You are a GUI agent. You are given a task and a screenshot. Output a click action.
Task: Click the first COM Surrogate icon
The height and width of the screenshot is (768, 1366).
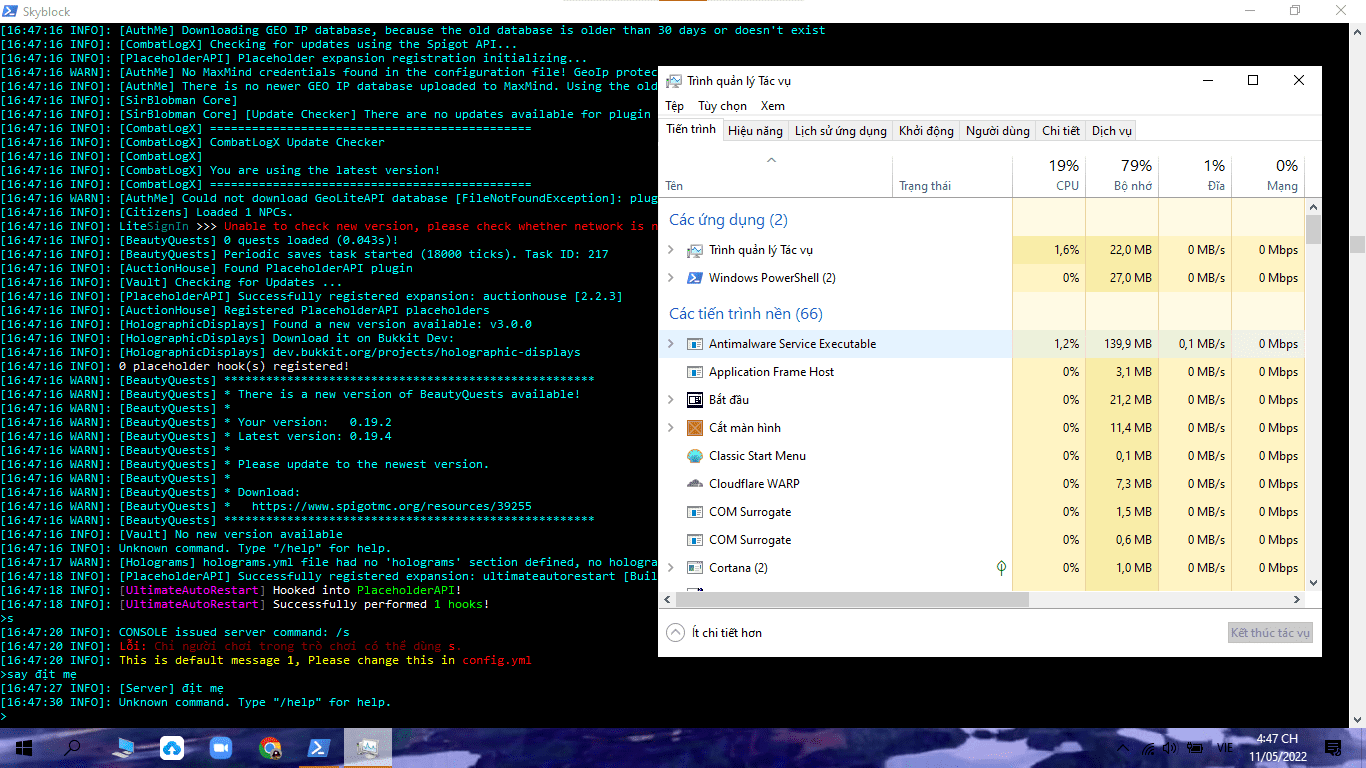[x=695, y=512]
